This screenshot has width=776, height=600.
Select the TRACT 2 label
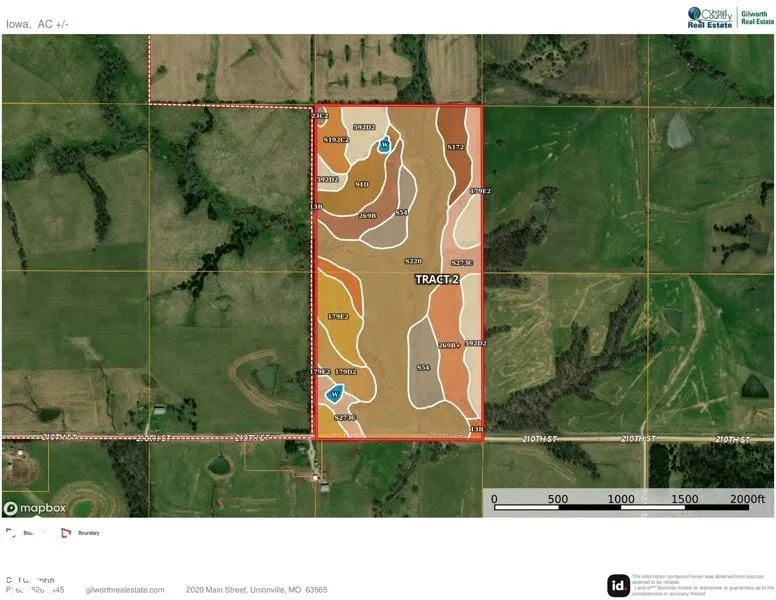(437, 280)
